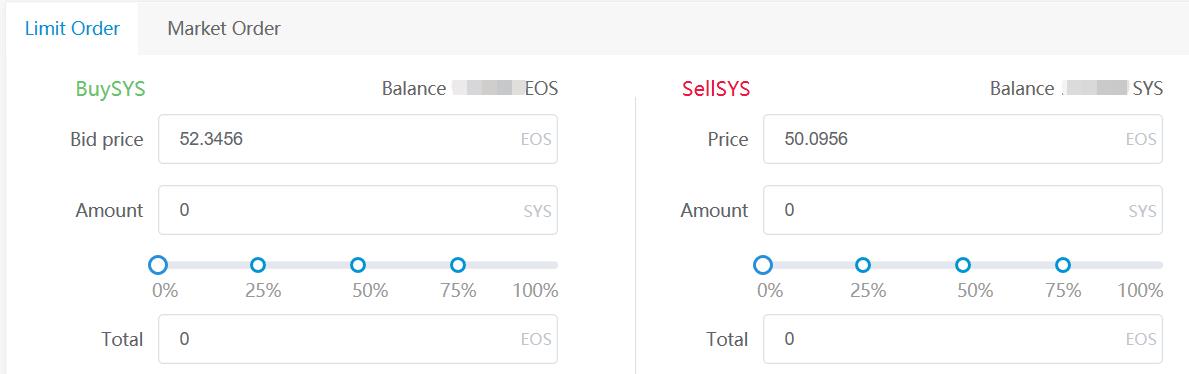This screenshot has width=1189, height=374.
Task: Set SellSYS slider to 25% marker
Action: tap(863, 265)
